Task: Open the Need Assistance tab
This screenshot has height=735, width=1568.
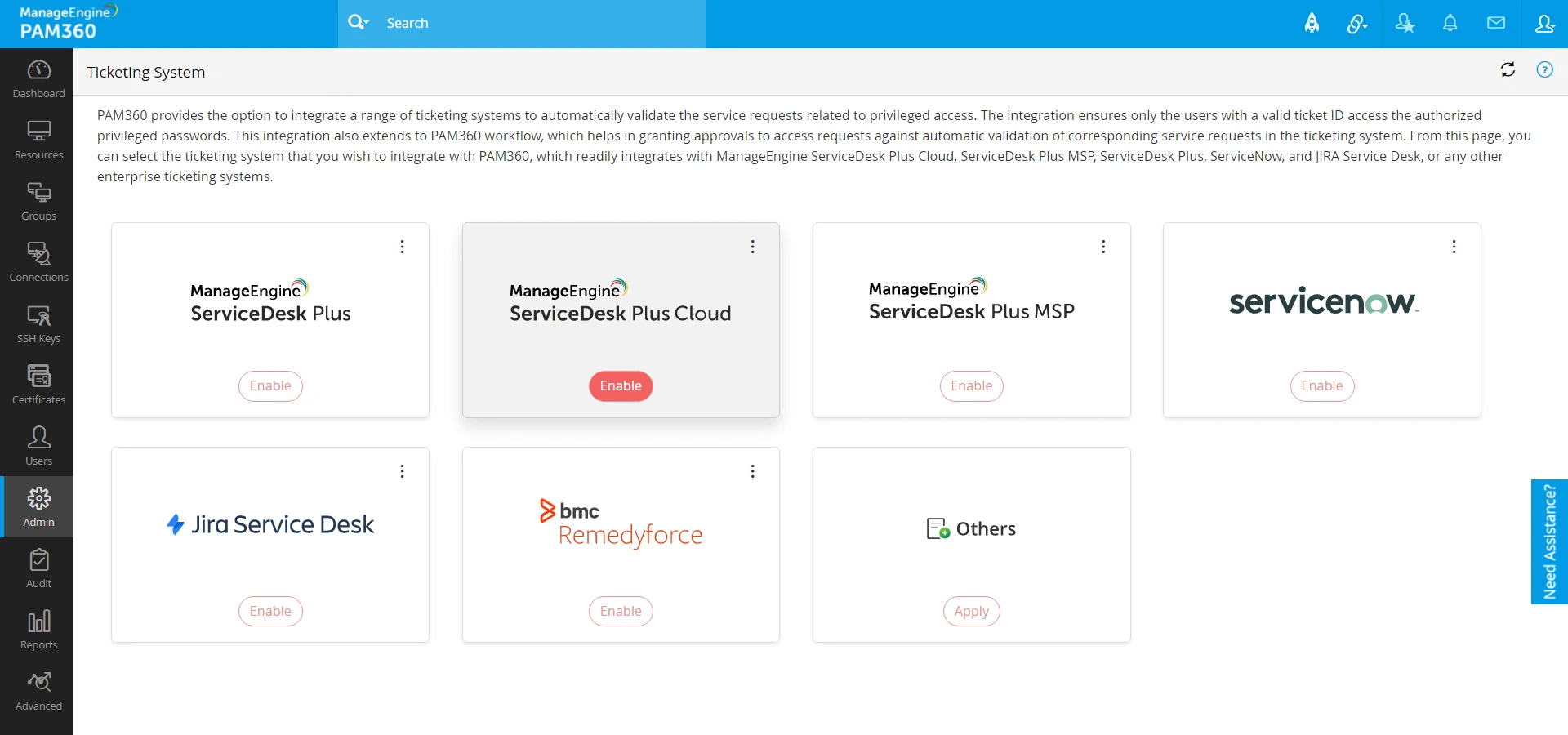Action: 1549,541
